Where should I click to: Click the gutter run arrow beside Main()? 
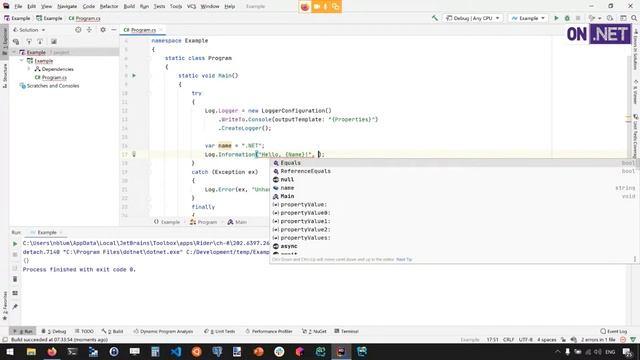tap(134, 76)
